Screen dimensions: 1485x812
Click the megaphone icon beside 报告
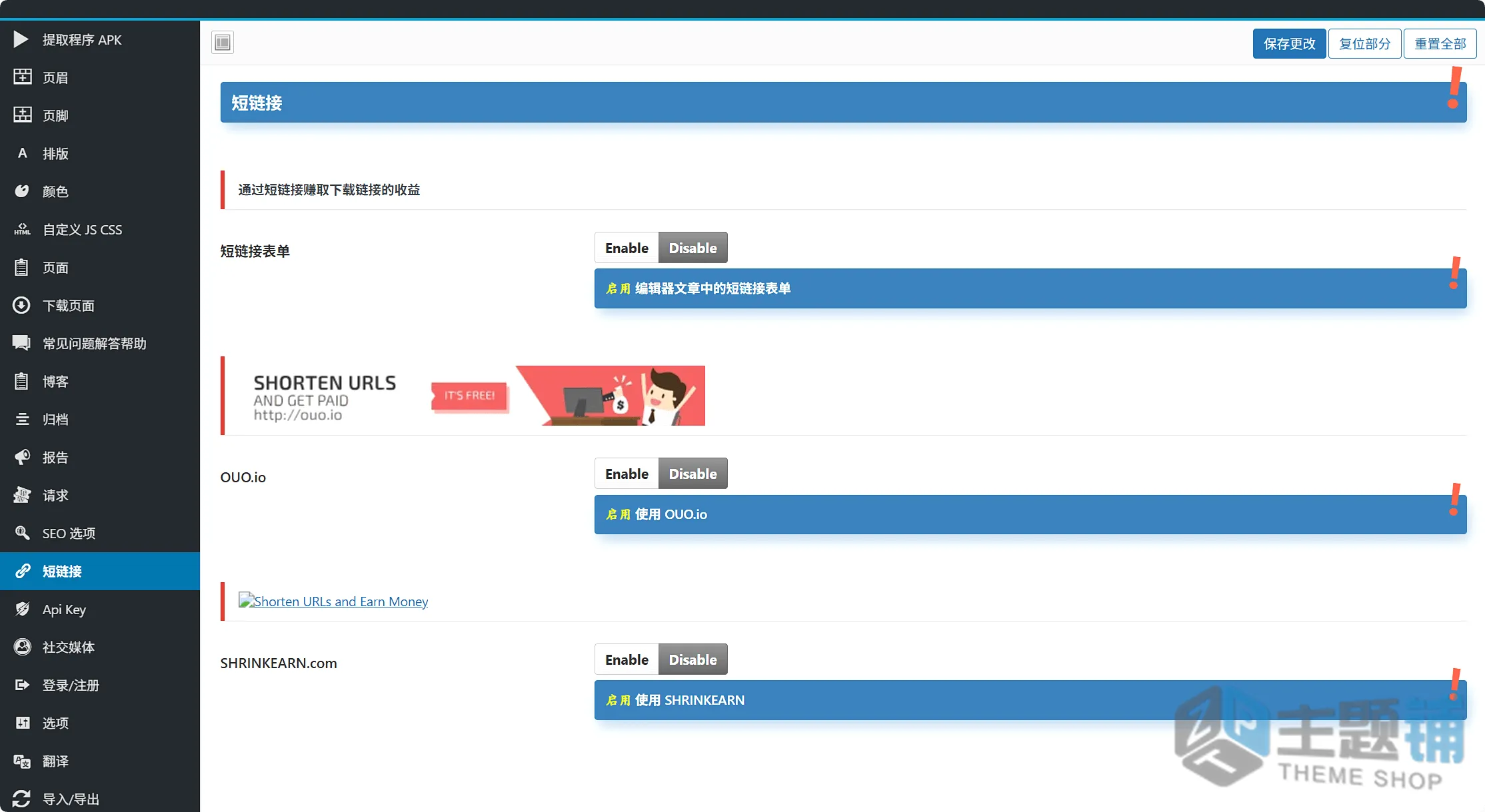pyautogui.click(x=22, y=457)
